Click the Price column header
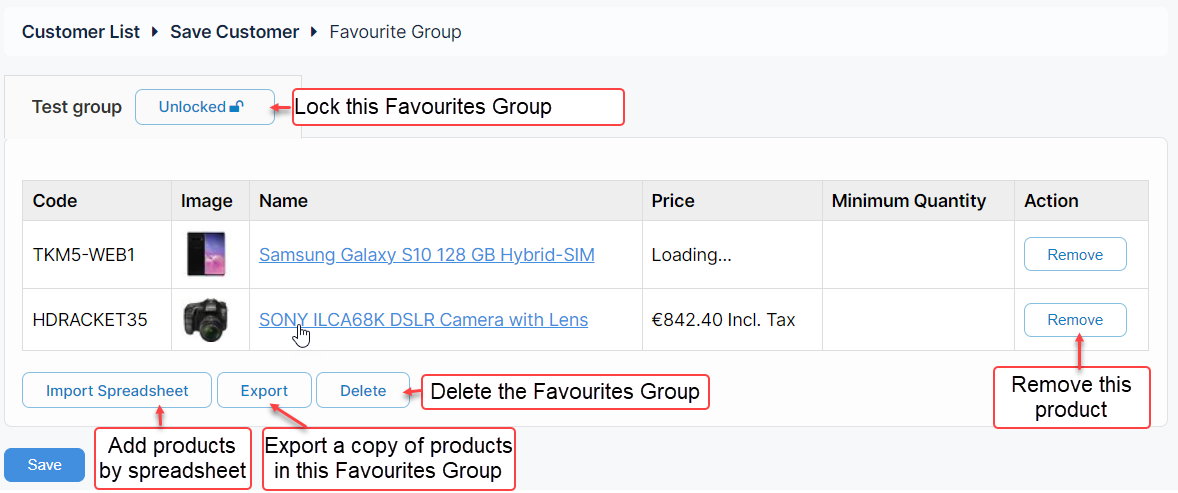1178x493 pixels. coord(673,201)
